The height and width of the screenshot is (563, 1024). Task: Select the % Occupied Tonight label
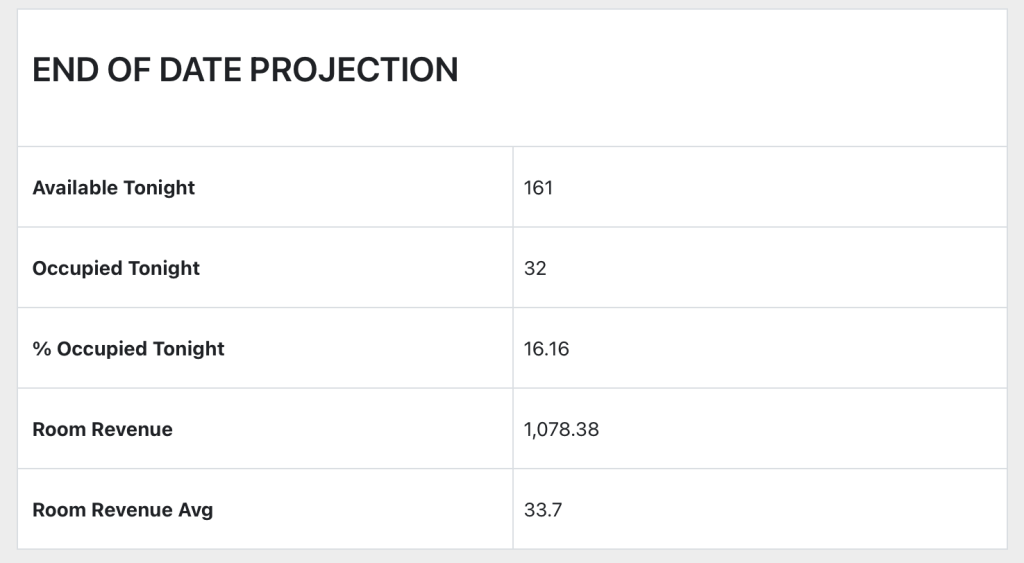coord(128,349)
